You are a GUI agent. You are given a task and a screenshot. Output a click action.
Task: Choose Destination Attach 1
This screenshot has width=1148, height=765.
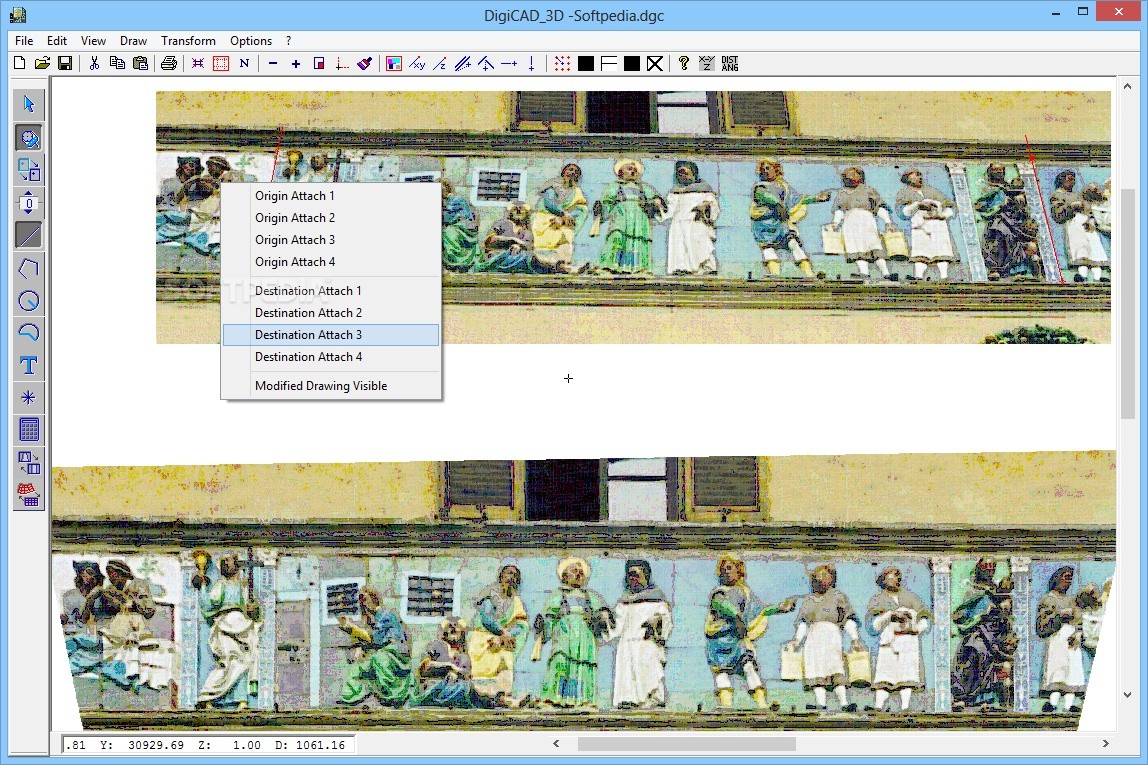point(331,291)
